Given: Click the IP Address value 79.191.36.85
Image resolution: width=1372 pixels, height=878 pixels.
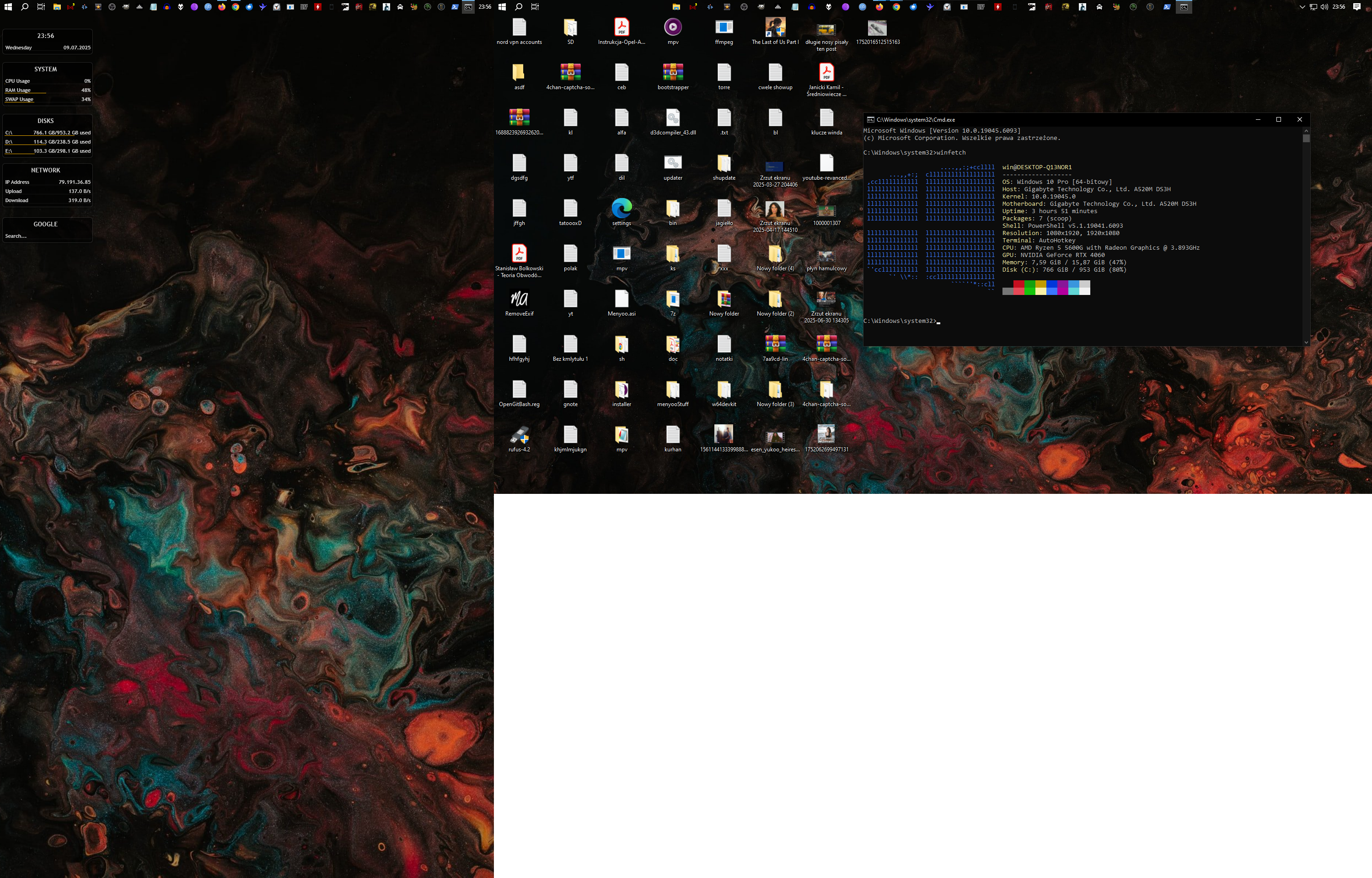Looking at the screenshot, I should pyautogui.click(x=75, y=182).
